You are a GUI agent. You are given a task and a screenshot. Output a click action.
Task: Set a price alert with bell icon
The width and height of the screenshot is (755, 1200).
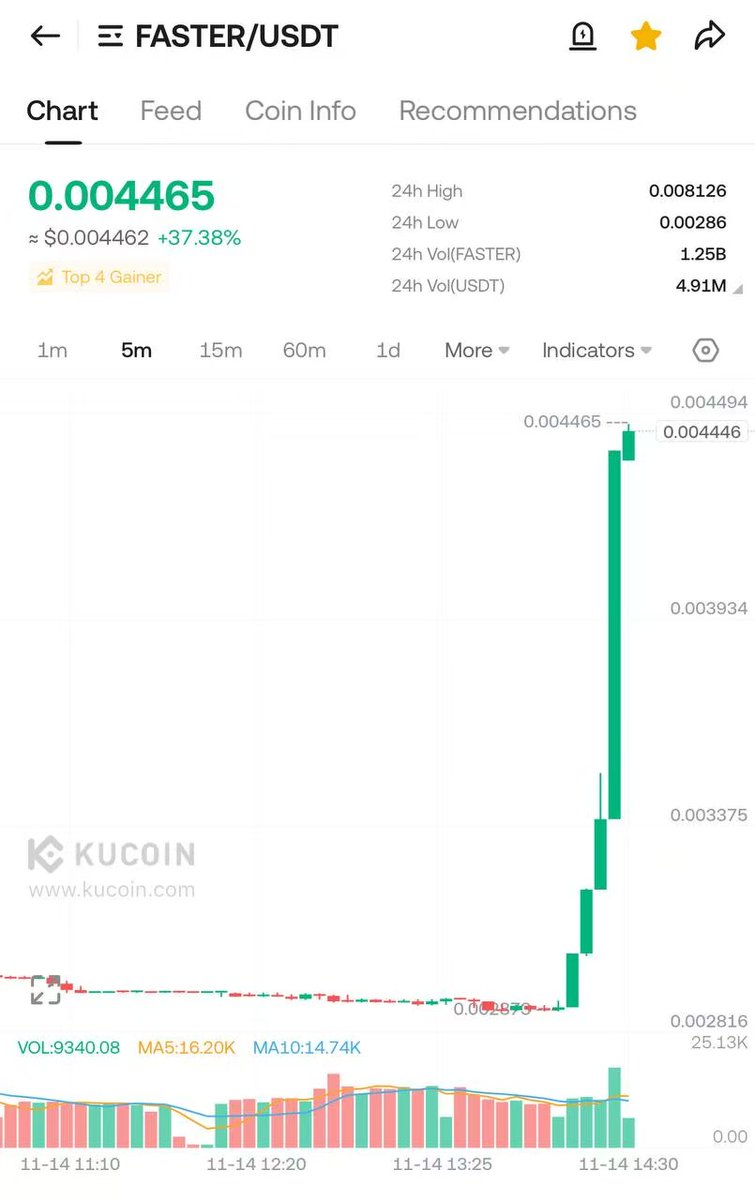pos(582,37)
